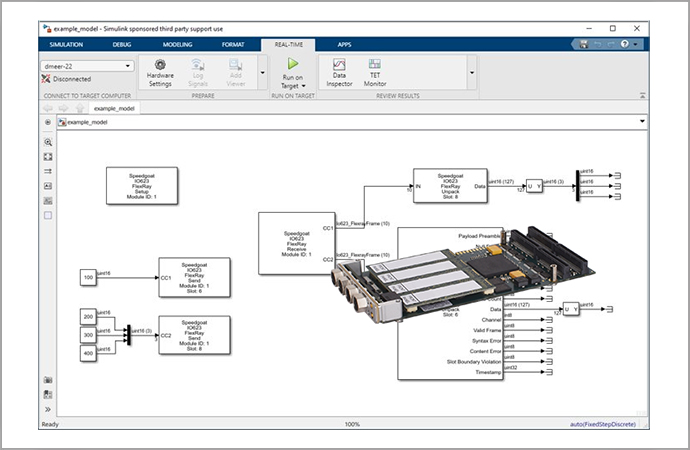The image size is (690, 450).
Task: Click the 100% zoom level indicator
Action: [x=352, y=424]
